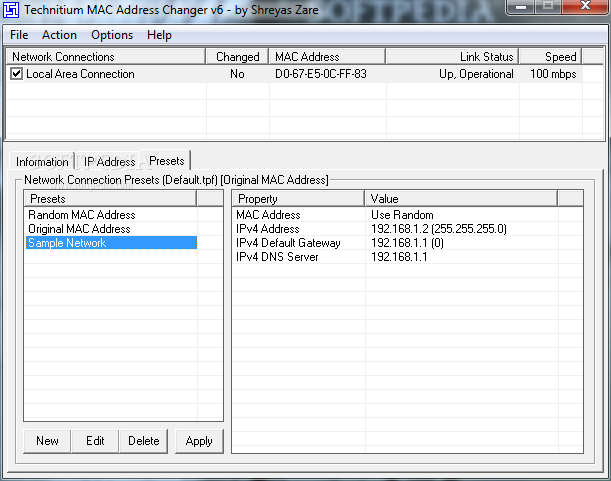Click the Link Status column header
611x481 pixels.
(x=452, y=57)
